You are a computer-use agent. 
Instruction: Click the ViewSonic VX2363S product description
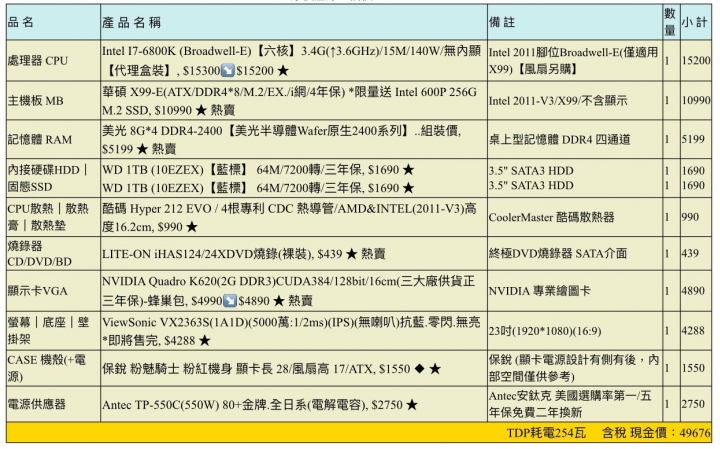pos(291,331)
